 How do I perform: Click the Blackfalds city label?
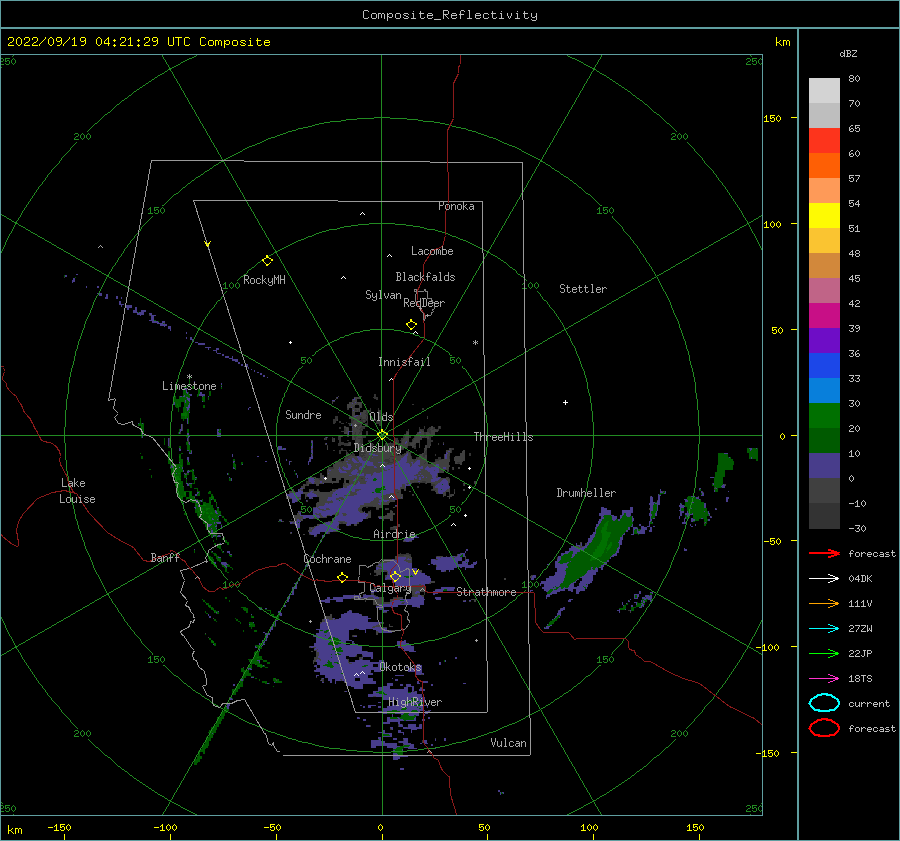(x=425, y=277)
